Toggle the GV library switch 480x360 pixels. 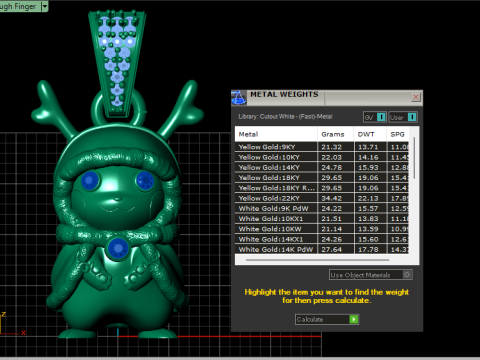click(x=374, y=117)
